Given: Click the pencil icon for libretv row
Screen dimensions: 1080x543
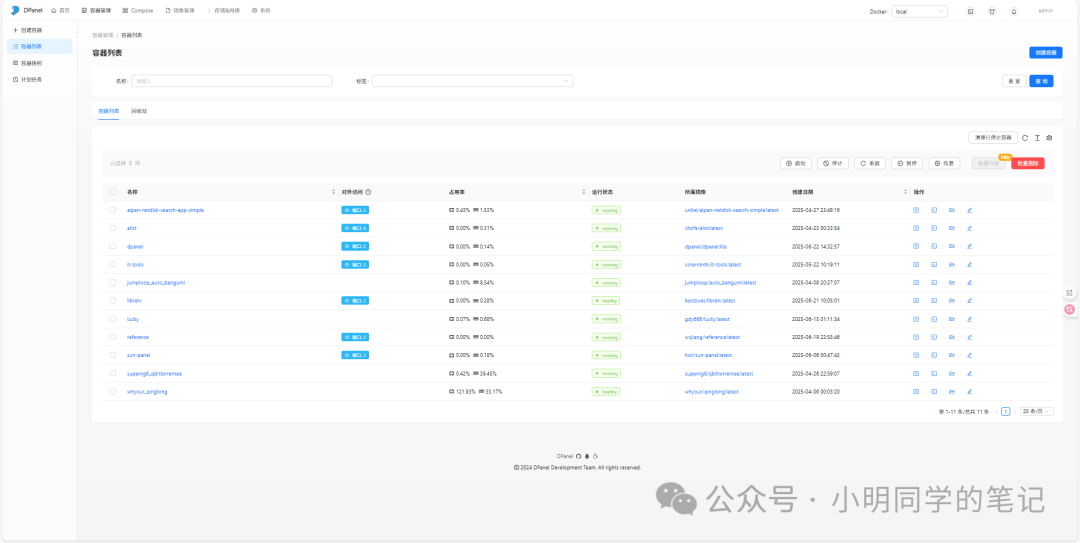Looking at the screenshot, I should point(969,300).
